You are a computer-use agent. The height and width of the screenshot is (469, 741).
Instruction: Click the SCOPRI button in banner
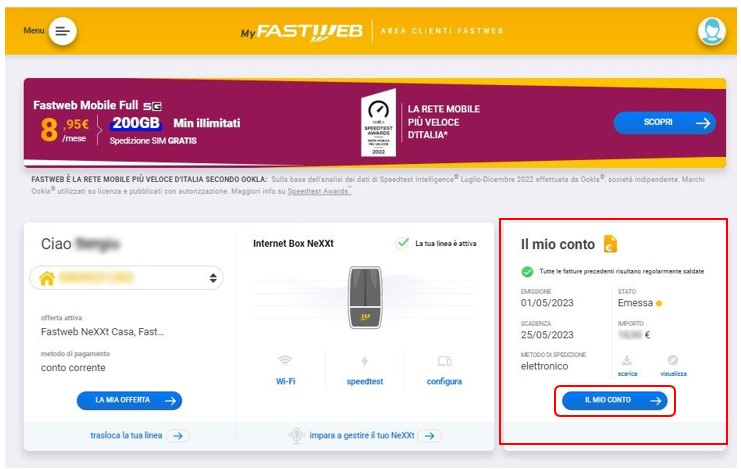[664, 123]
